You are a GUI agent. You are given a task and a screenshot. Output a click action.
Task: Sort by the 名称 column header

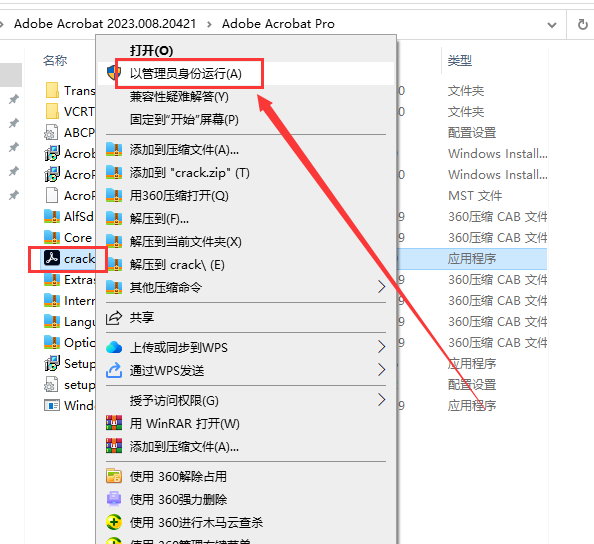[55, 61]
